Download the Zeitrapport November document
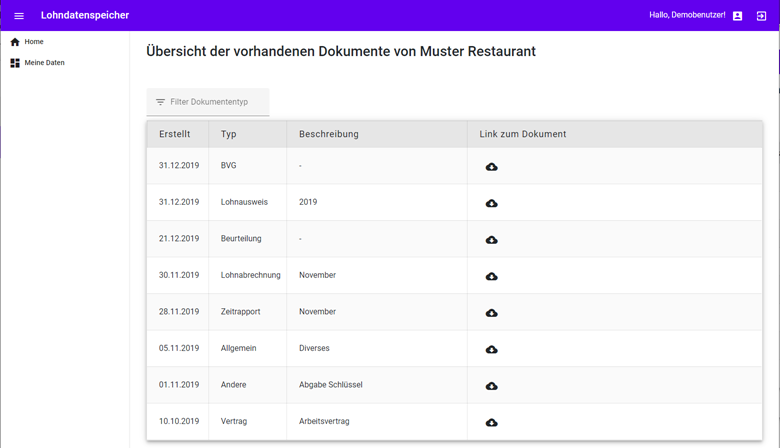 pyautogui.click(x=491, y=313)
